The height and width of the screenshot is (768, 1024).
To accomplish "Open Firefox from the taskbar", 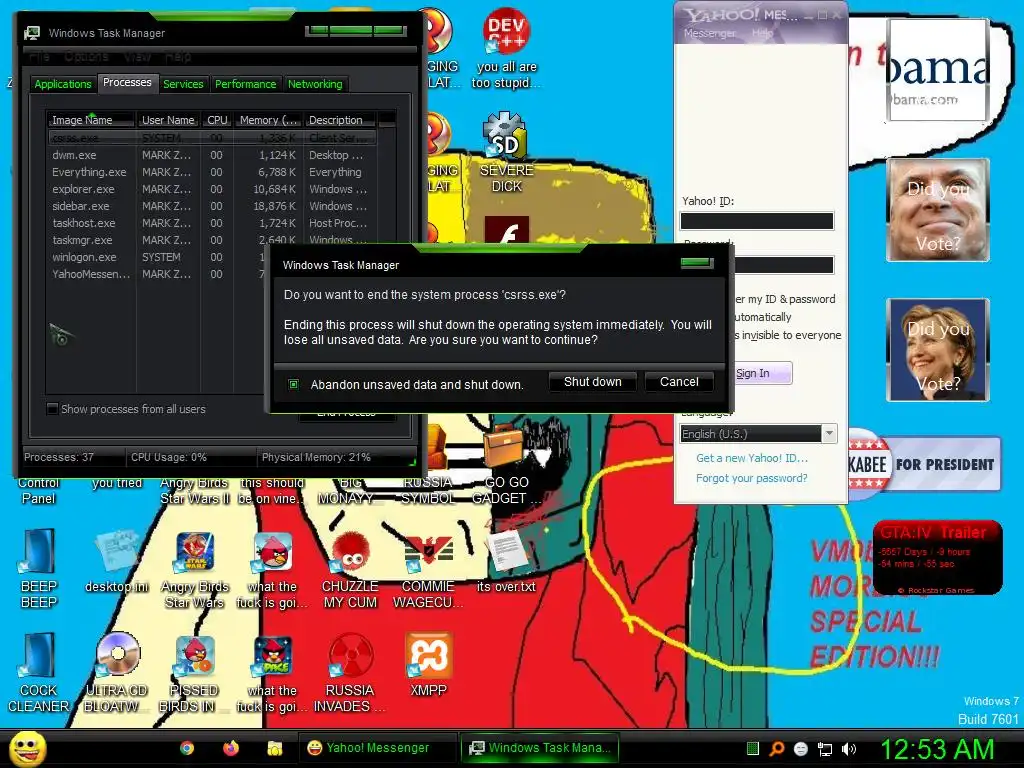I will (x=231, y=748).
